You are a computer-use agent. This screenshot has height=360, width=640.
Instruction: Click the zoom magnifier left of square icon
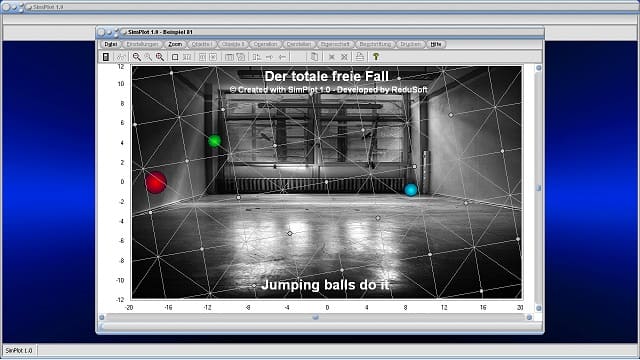point(160,57)
